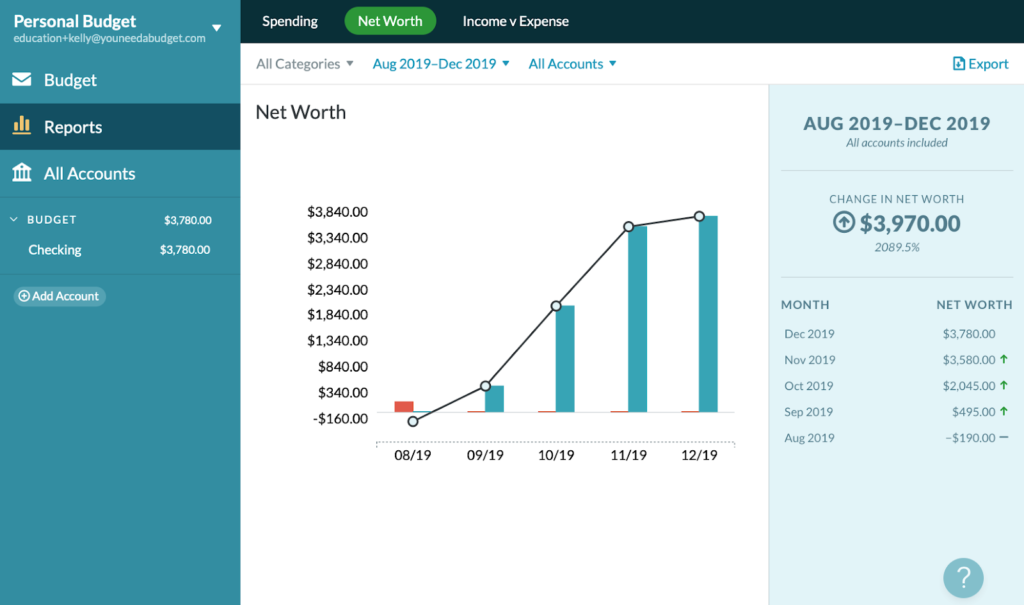Click the Add Account button
1024x605 pixels.
(59, 296)
